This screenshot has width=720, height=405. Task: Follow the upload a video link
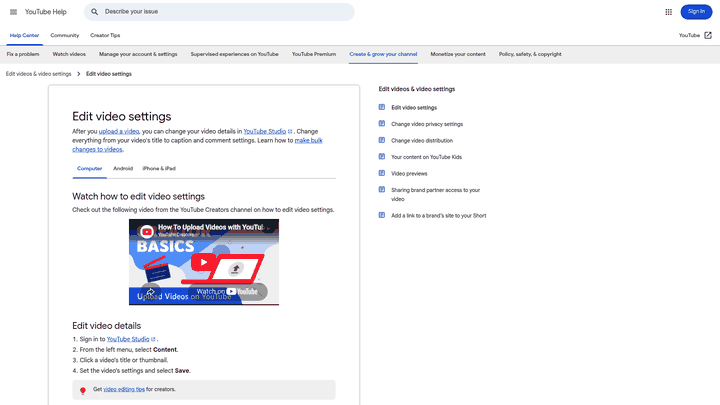[x=119, y=131]
